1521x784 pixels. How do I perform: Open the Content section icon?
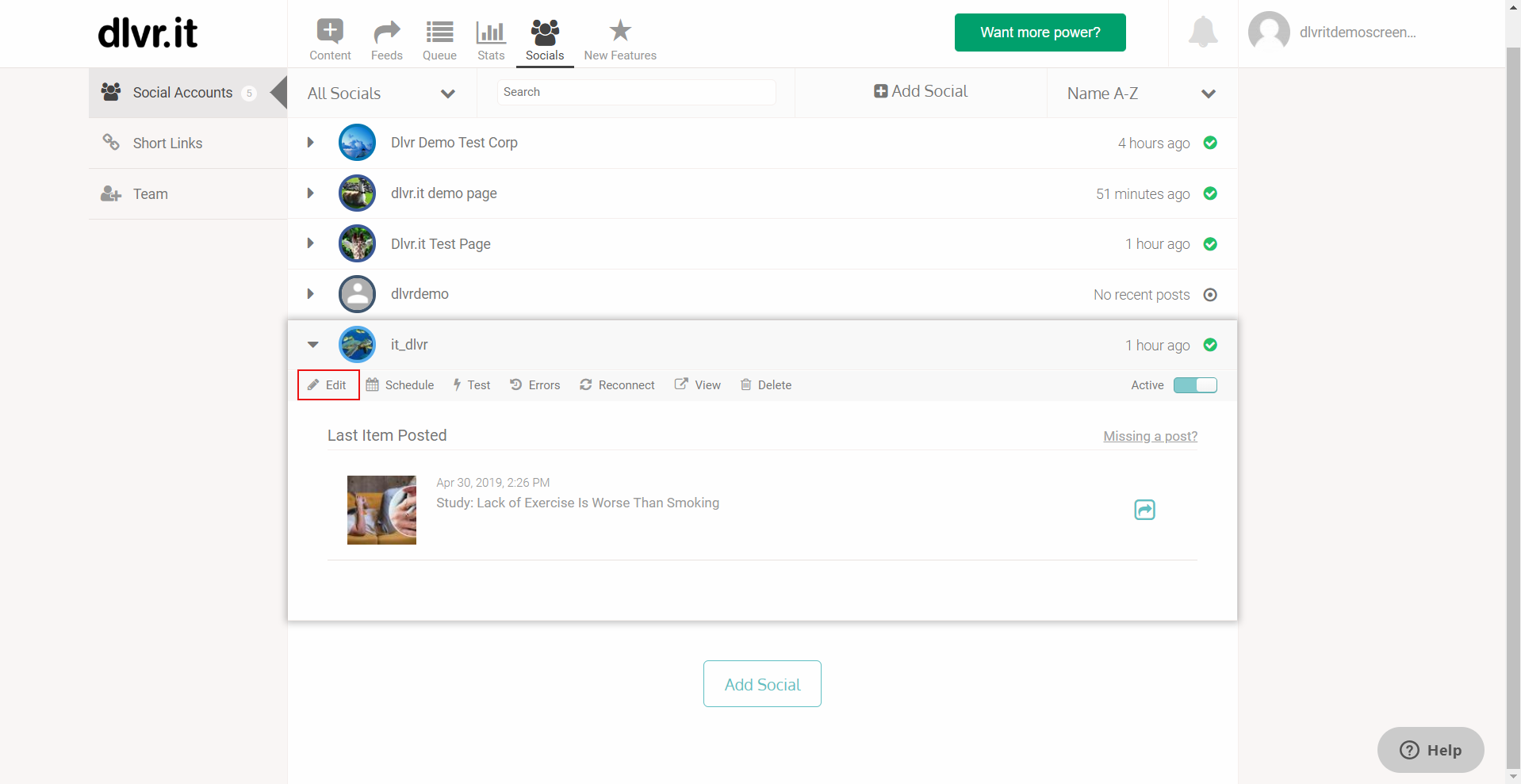pyautogui.click(x=330, y=32)
